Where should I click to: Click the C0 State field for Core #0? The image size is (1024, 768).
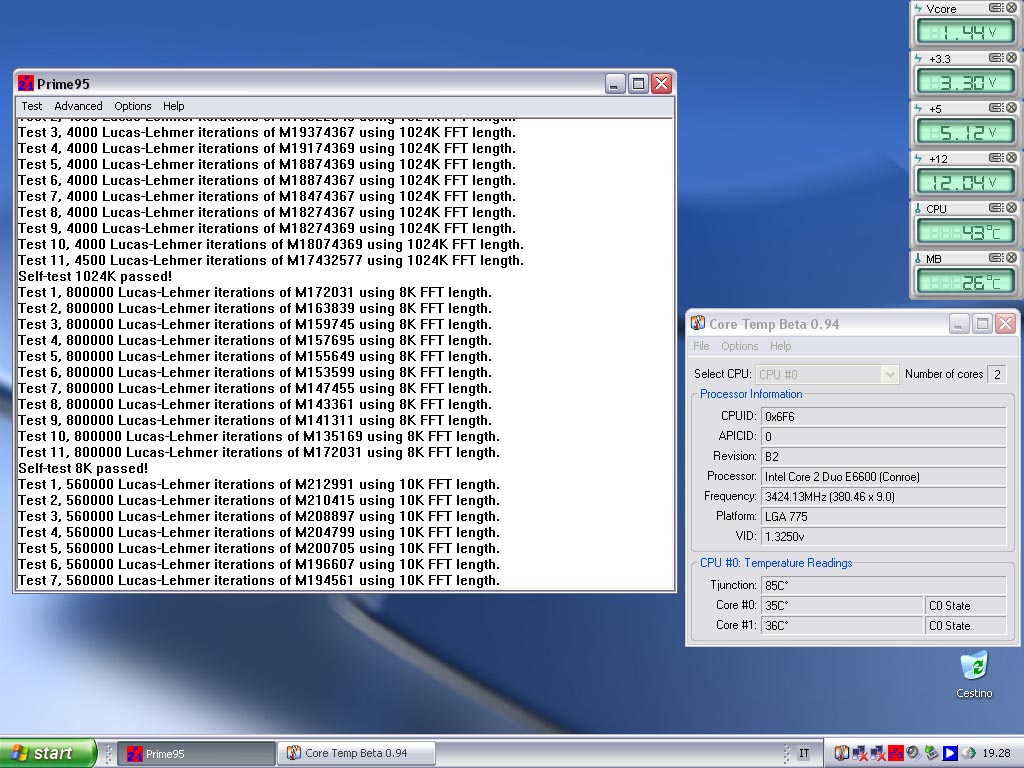coord(965,606)
